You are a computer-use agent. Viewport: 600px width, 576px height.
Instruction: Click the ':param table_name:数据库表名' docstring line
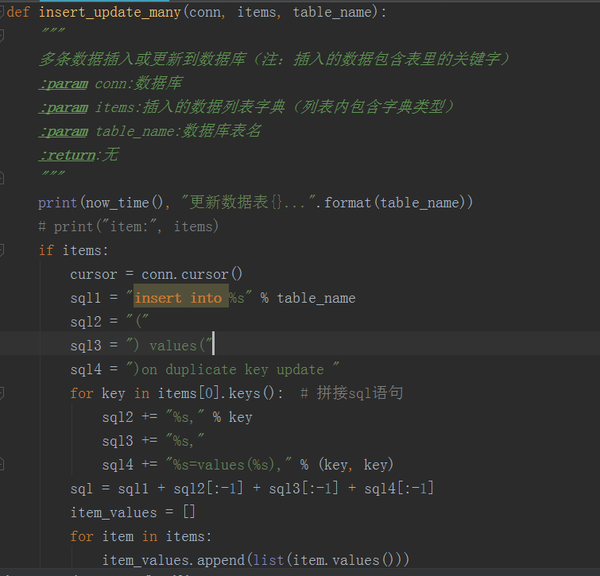click(150, 131)
